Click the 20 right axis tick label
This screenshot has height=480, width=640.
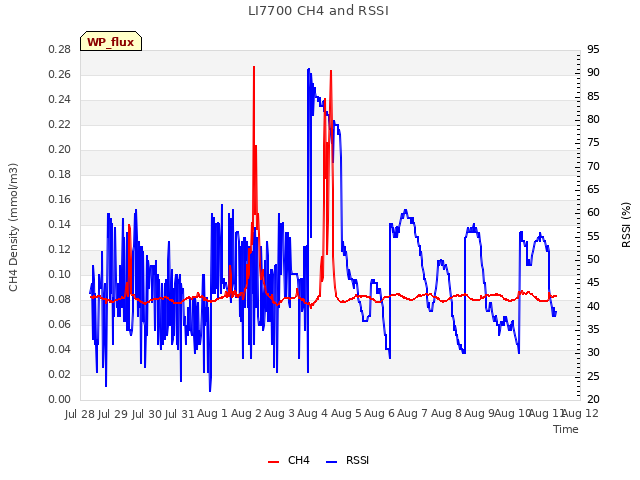click(593, 399)
